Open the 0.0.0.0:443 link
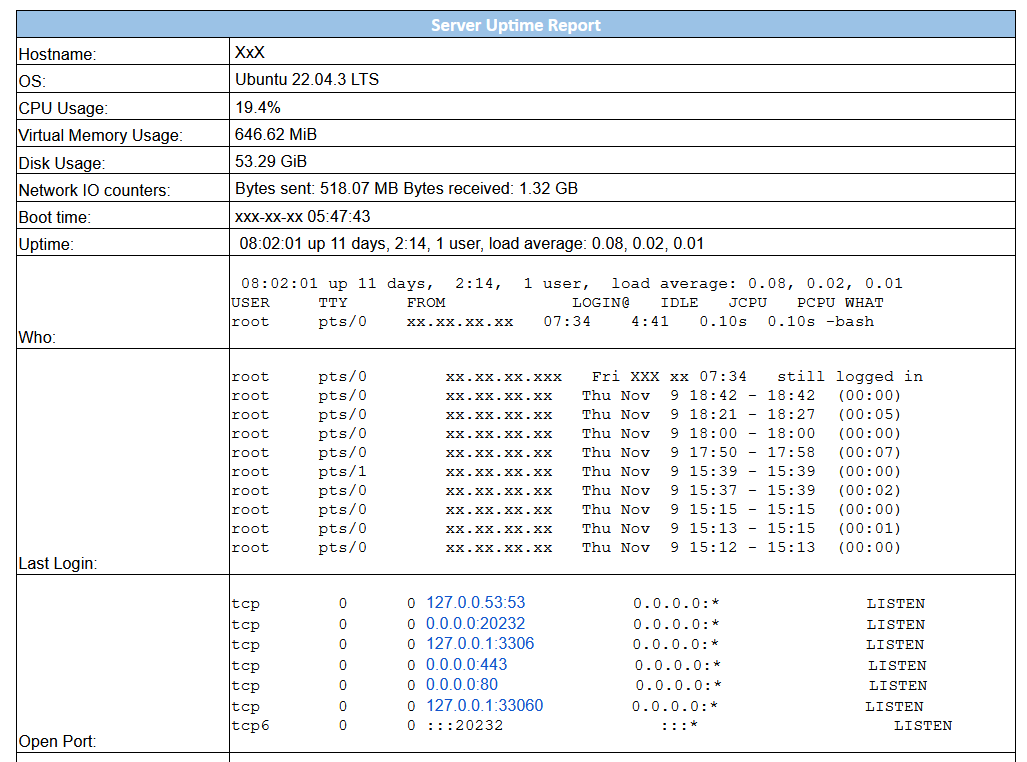 466,664
